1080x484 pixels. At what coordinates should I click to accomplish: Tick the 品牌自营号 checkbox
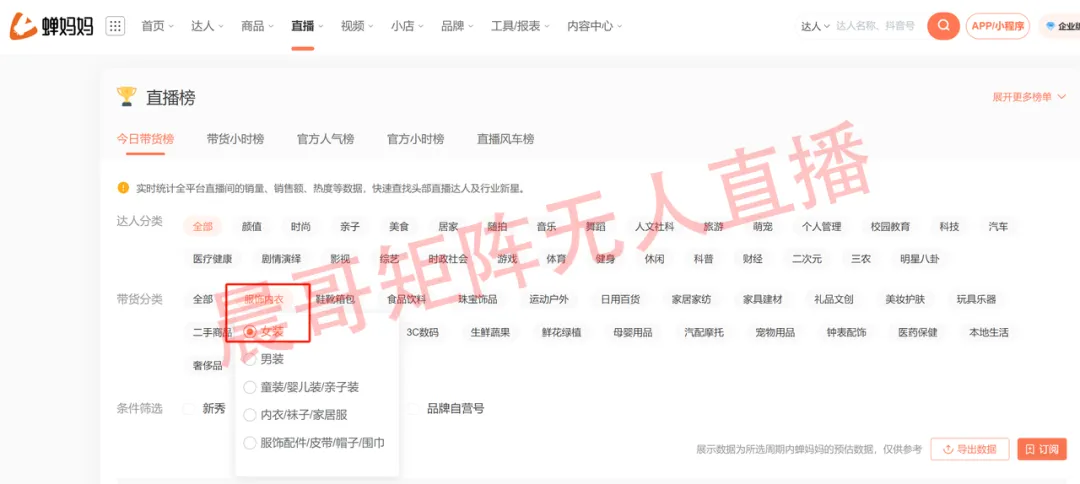tap(413, 408)
